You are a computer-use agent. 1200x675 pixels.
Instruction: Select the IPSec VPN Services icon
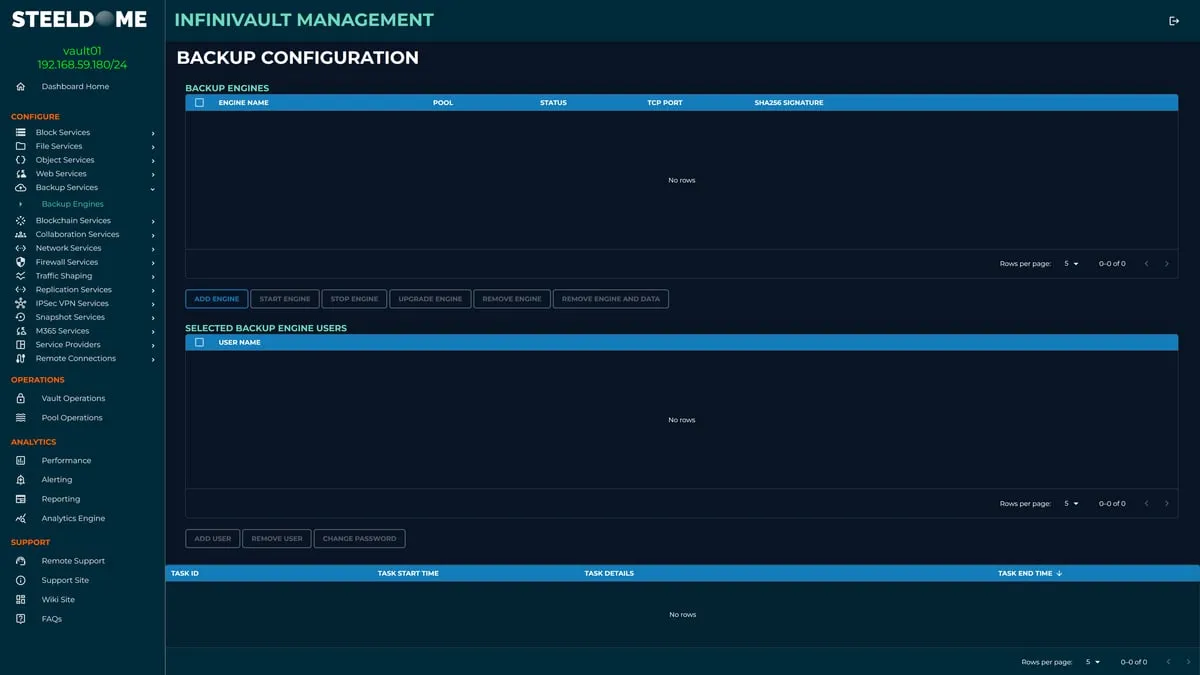tap(21, 303)
